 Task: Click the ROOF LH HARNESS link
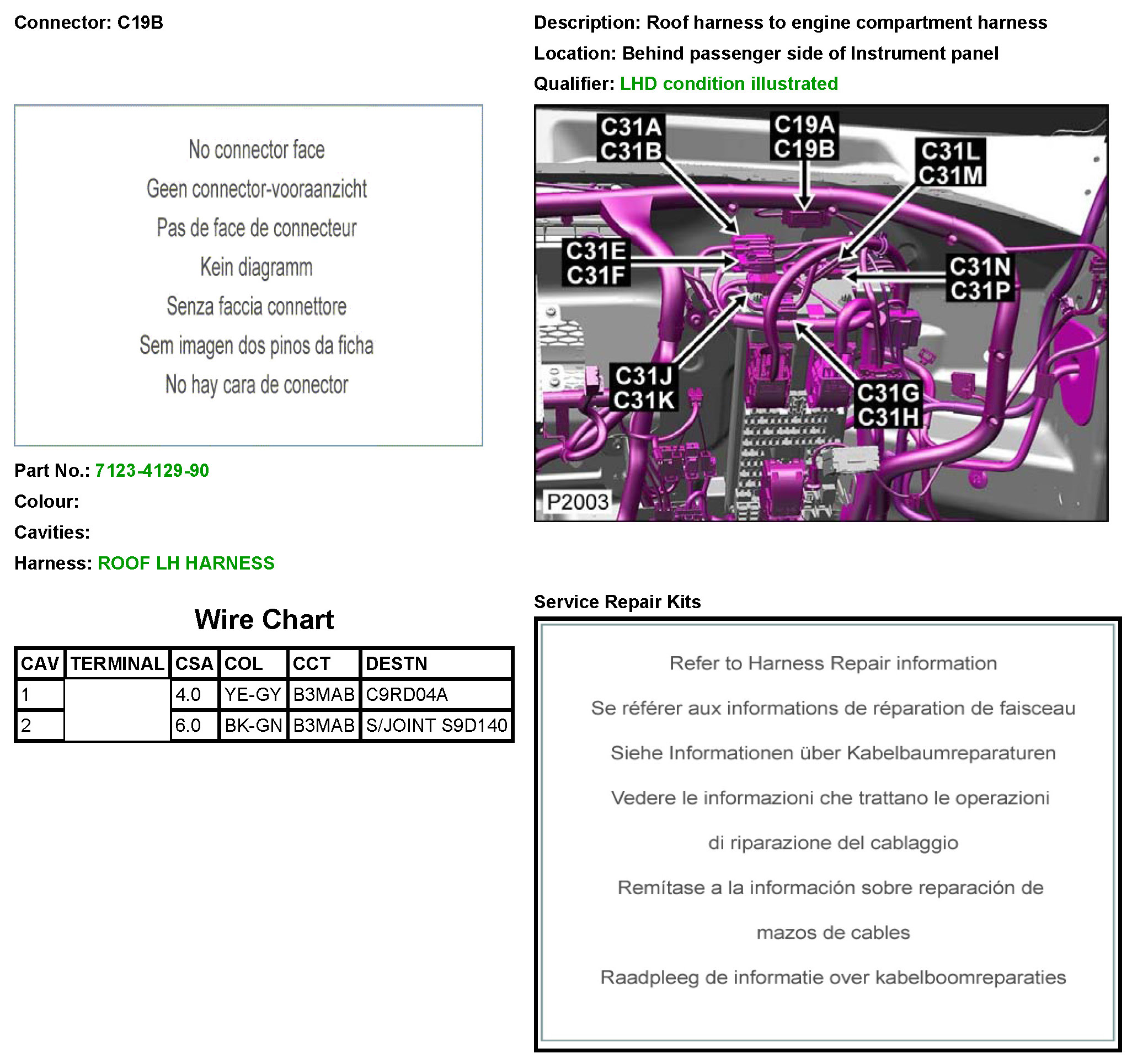point(185,563)
